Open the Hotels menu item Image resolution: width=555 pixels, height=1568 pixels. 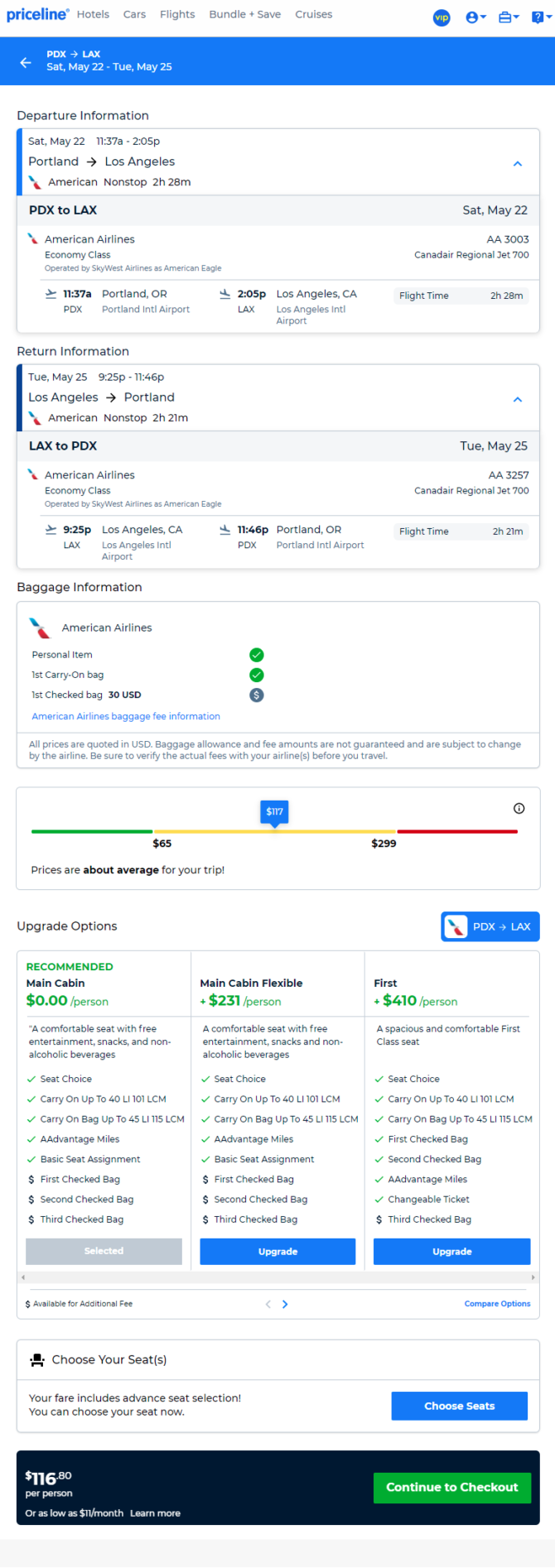tap(93, 14)
